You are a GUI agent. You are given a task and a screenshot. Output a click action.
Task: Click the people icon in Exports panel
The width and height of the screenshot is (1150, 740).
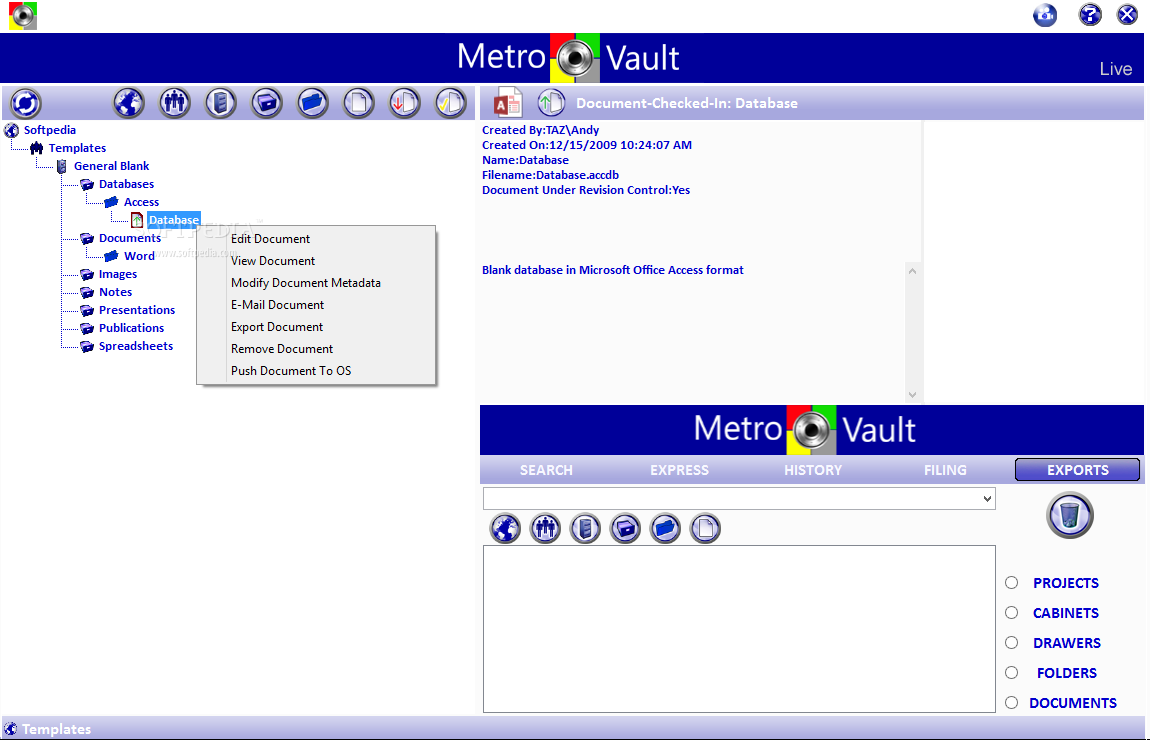[545, 528]
